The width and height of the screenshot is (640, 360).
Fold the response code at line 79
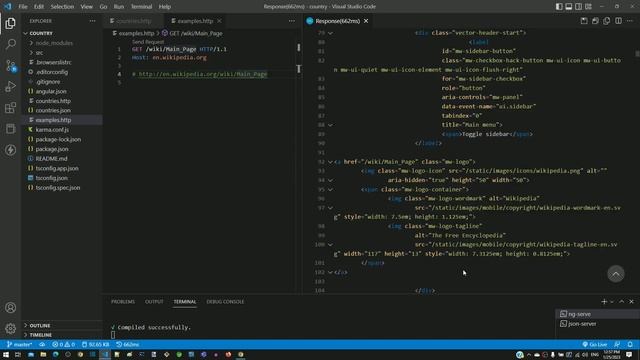coord(330,33)
